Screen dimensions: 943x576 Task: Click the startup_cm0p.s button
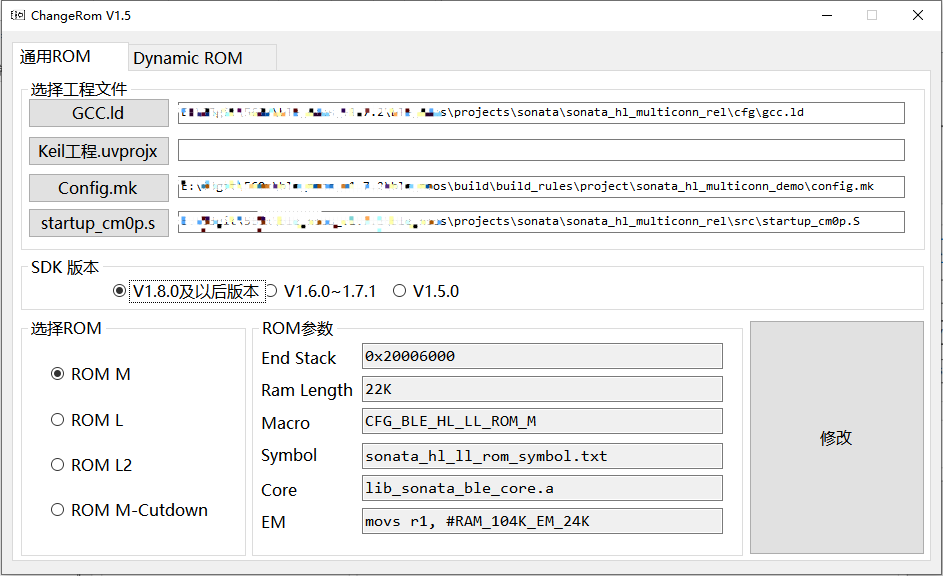[x=99, y=223]
